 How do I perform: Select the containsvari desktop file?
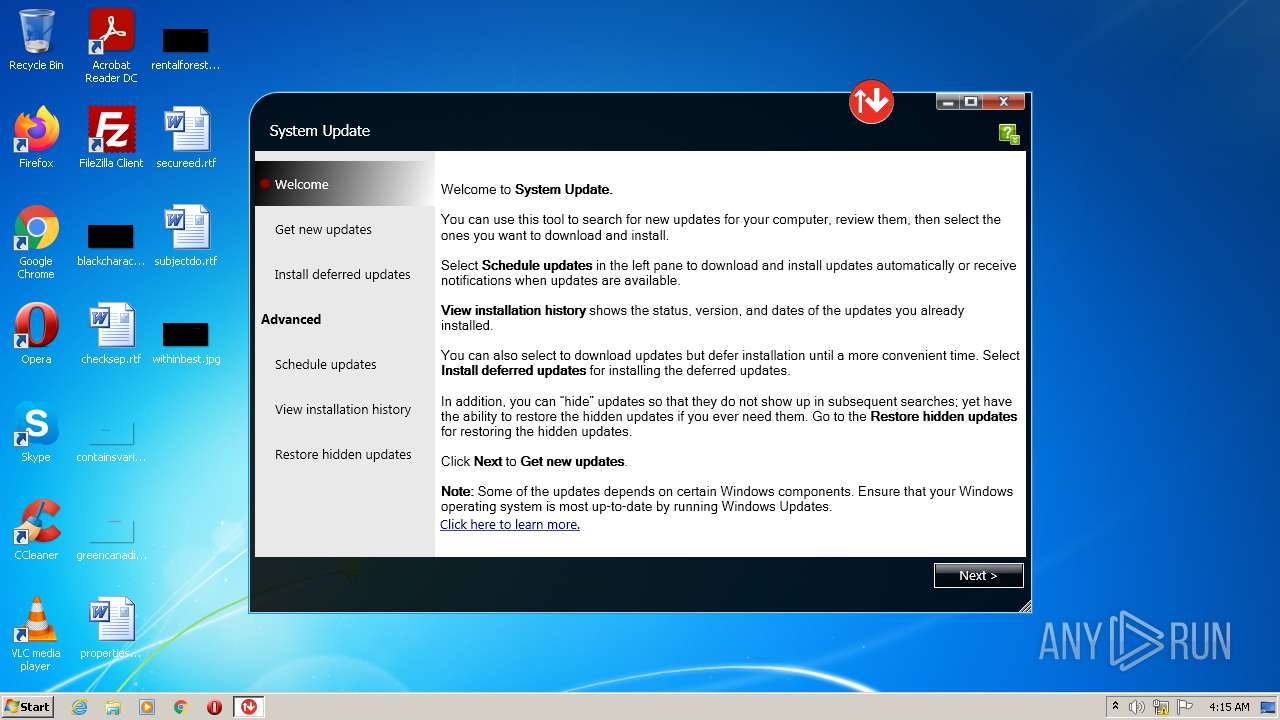[111, 441]
